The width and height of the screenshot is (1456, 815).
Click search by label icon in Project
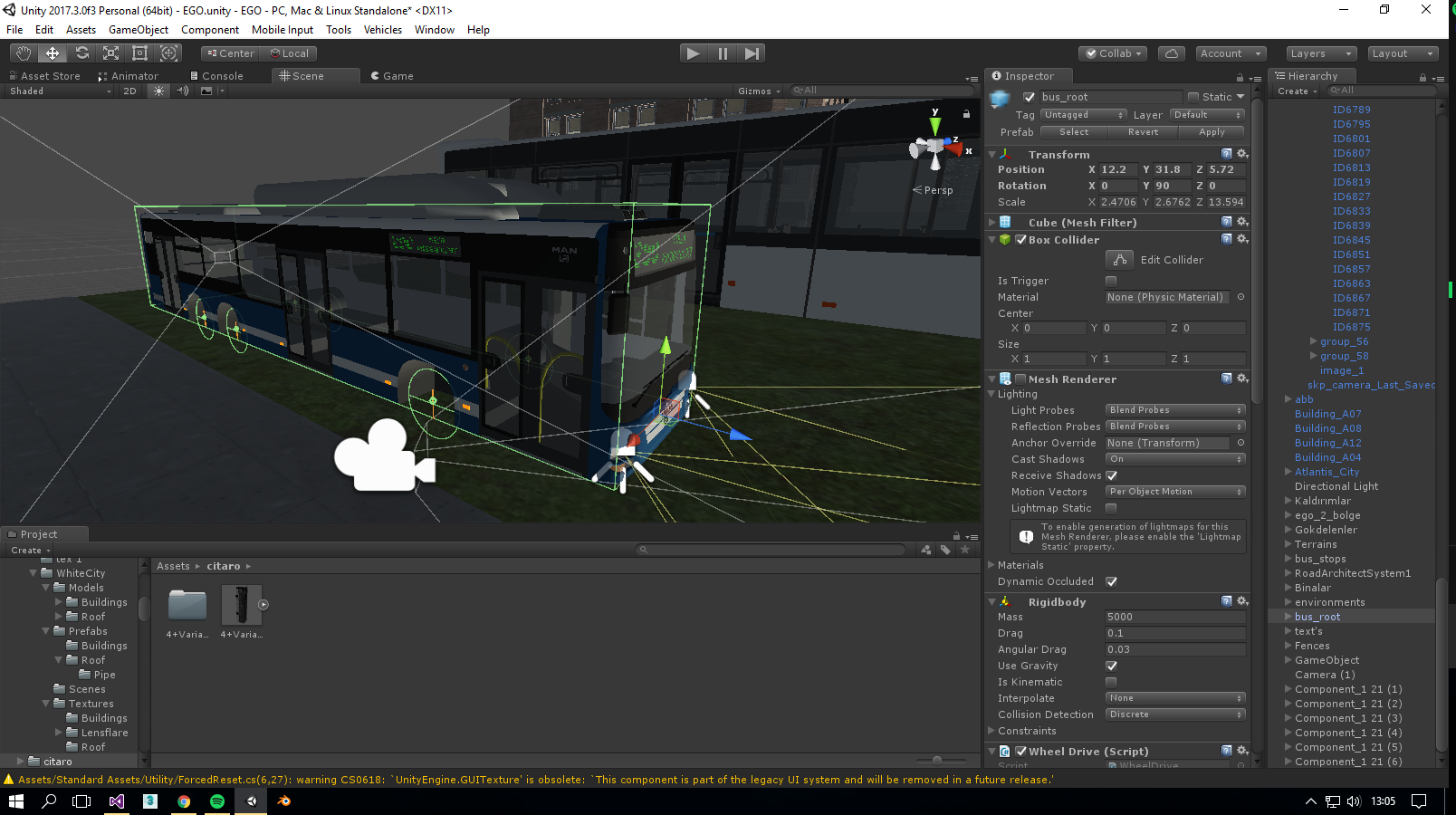(945, 550)
